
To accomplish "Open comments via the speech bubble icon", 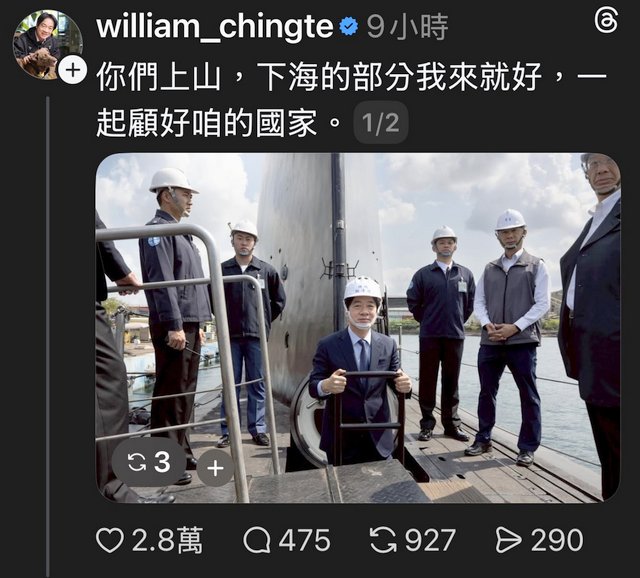I will click(257, 540).
